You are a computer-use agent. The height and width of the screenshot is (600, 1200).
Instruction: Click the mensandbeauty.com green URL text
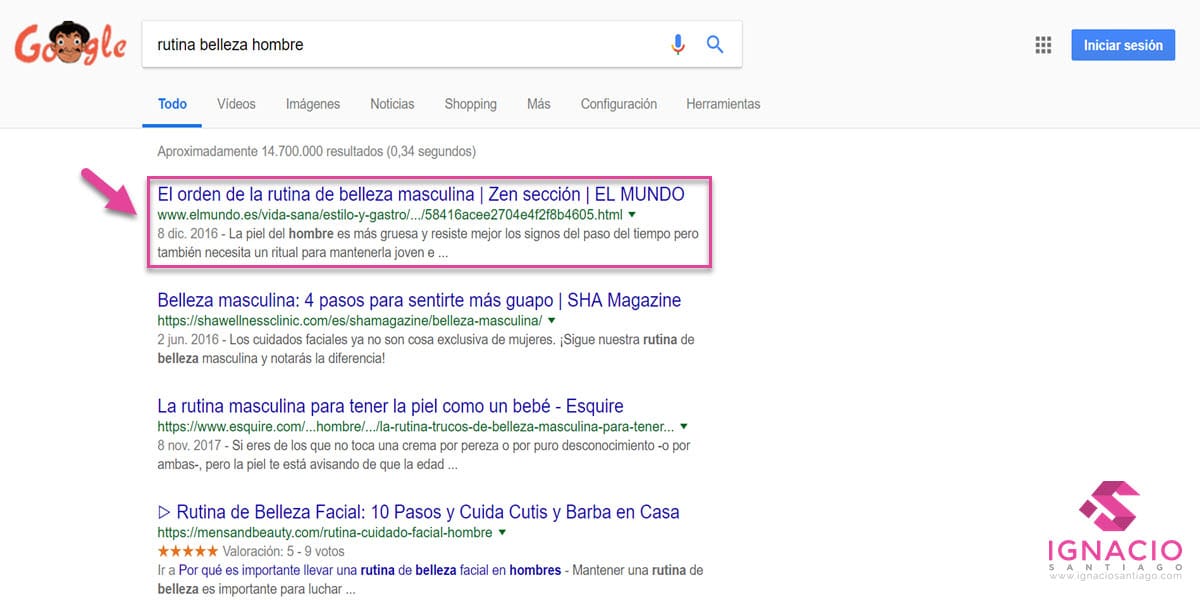pyautogui.click(x=325, y=533)
